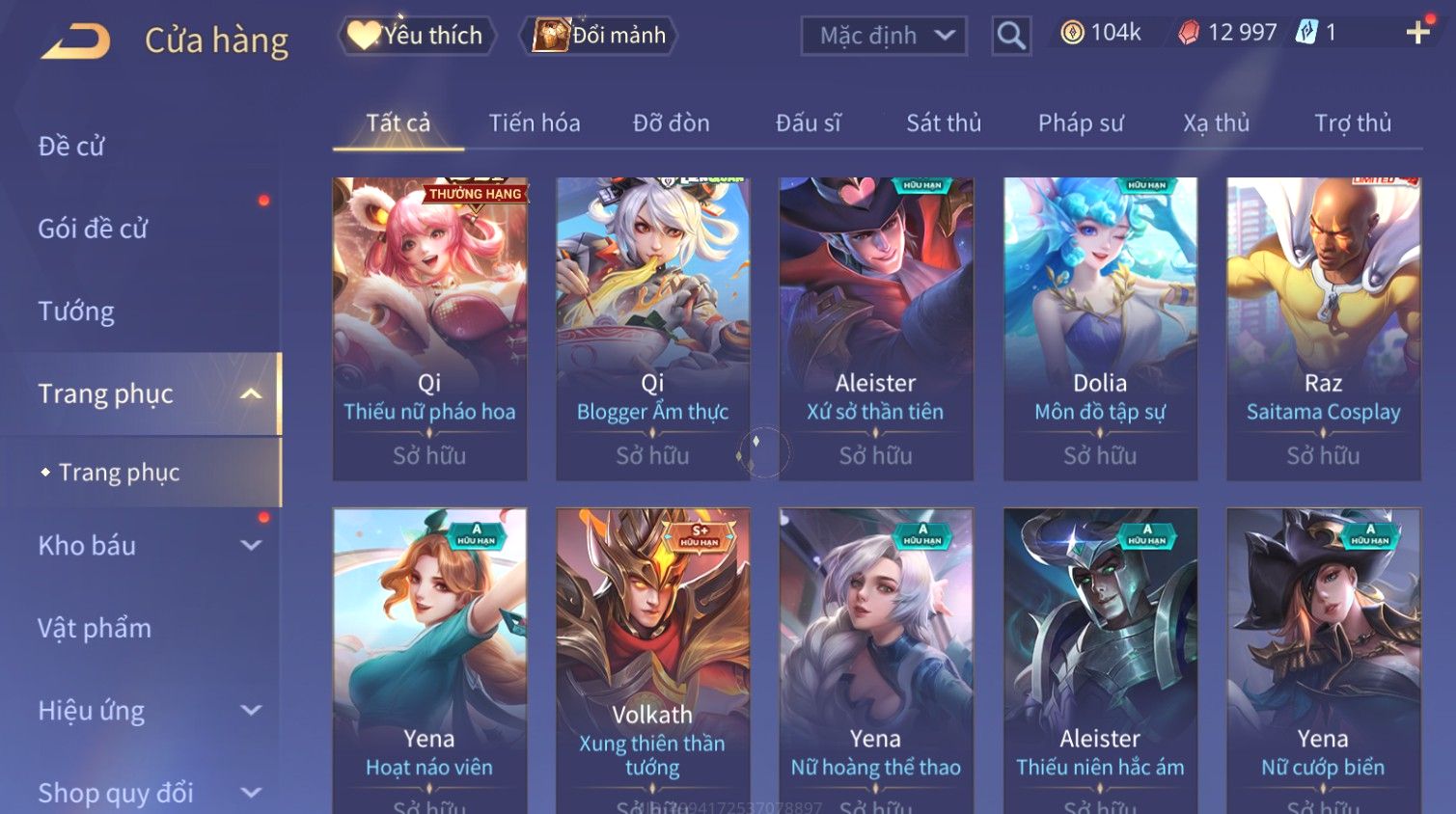Expand the Hiệu ứng sidebar section
Screen dimensions: 1456x814
(251, 711)
